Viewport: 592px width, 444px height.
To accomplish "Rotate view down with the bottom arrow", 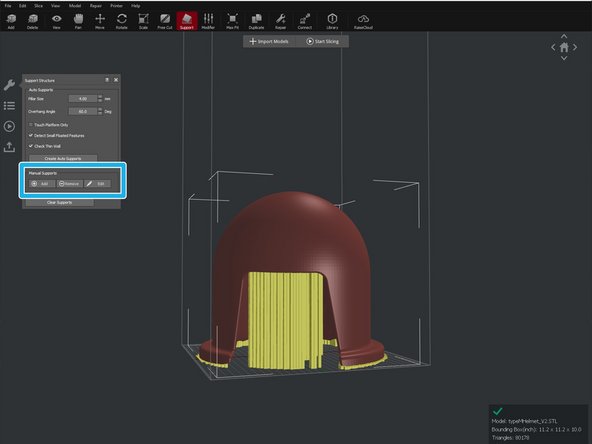I will coord(564,58).
